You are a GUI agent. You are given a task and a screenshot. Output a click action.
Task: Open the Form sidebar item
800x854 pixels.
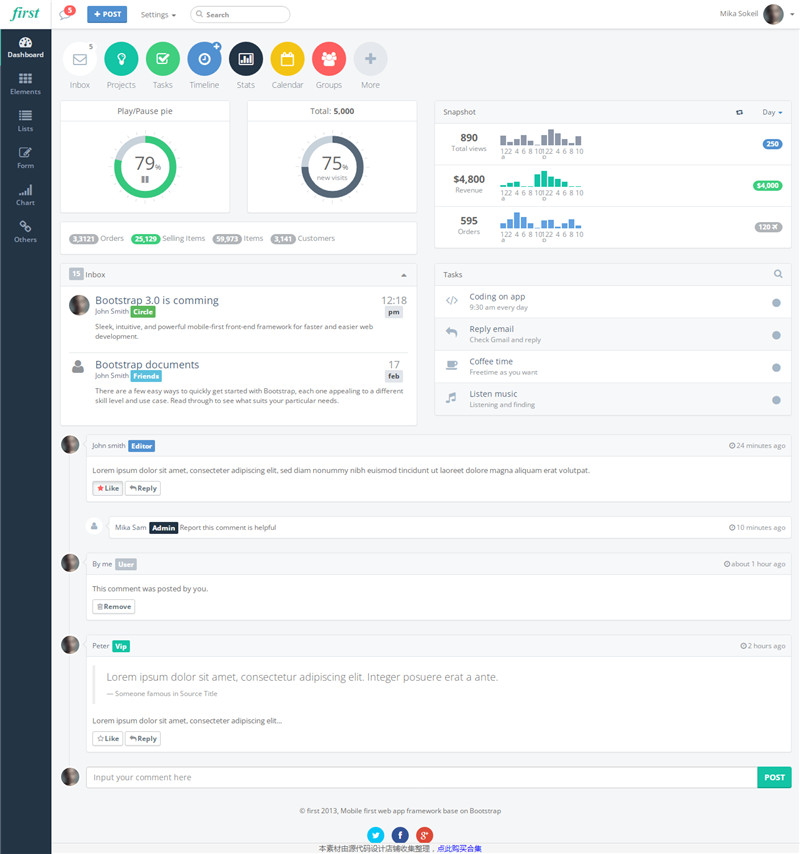tap(26, 158)
